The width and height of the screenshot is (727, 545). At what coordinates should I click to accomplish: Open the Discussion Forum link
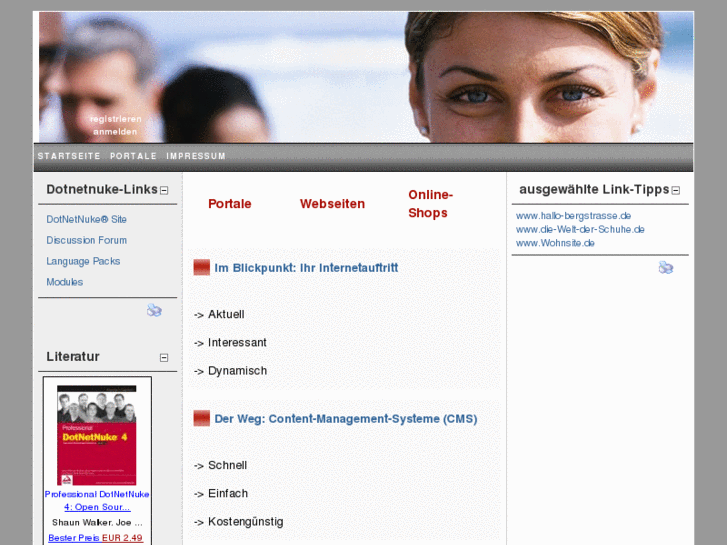(86, 240)
